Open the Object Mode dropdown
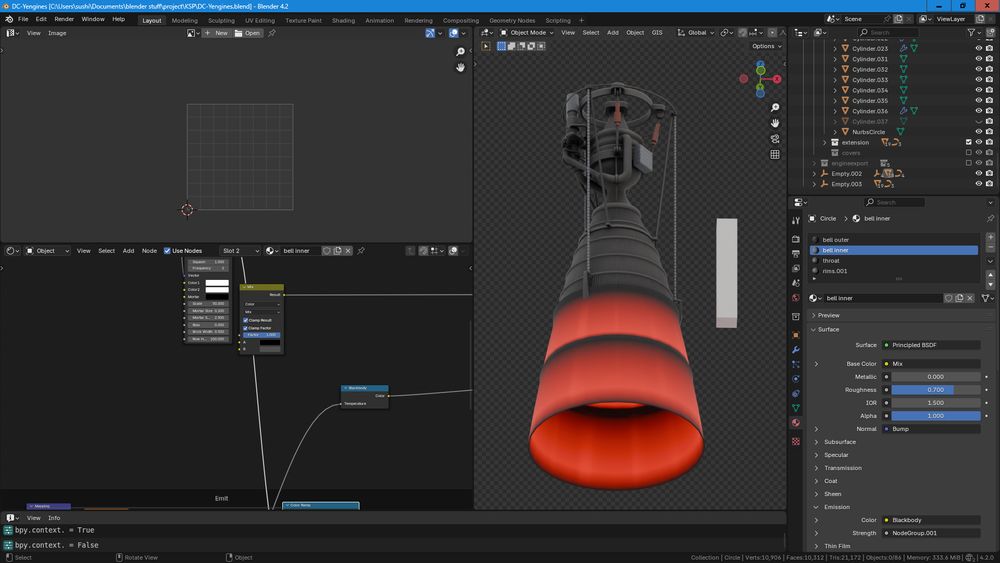The height and width of the screenshot is (563, 1000). pyautogui.click(x=528, y=32)
